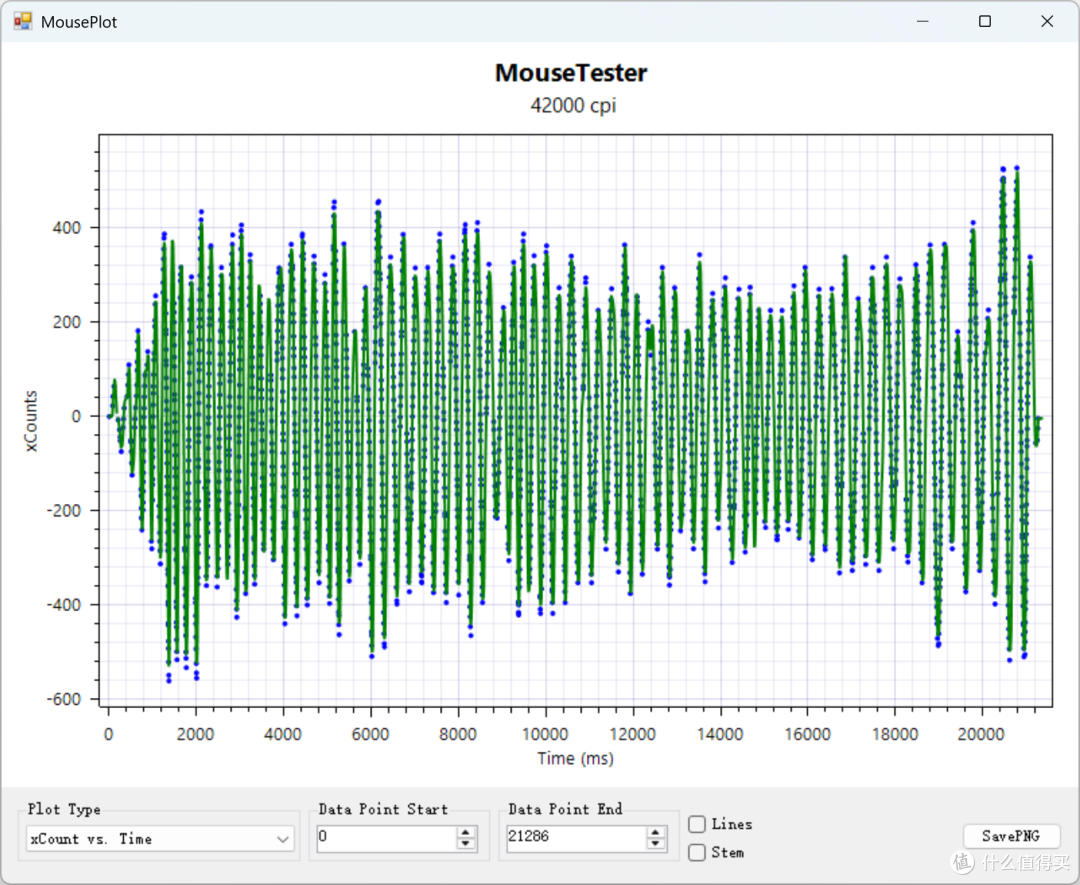Close the MousePlot window
The height and width of the screenshot is (885, 1080).
tap(1047, 21)
